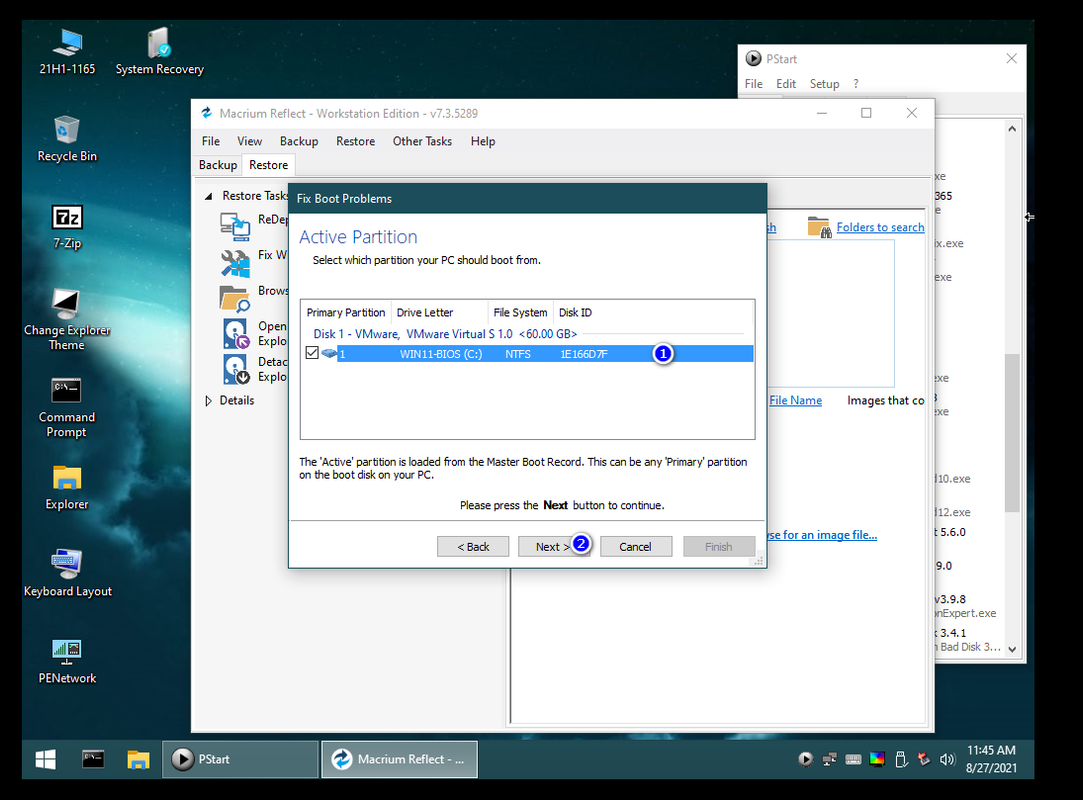
Task: Open System Recovery desktop icon
Action: (x=160, y=52)
